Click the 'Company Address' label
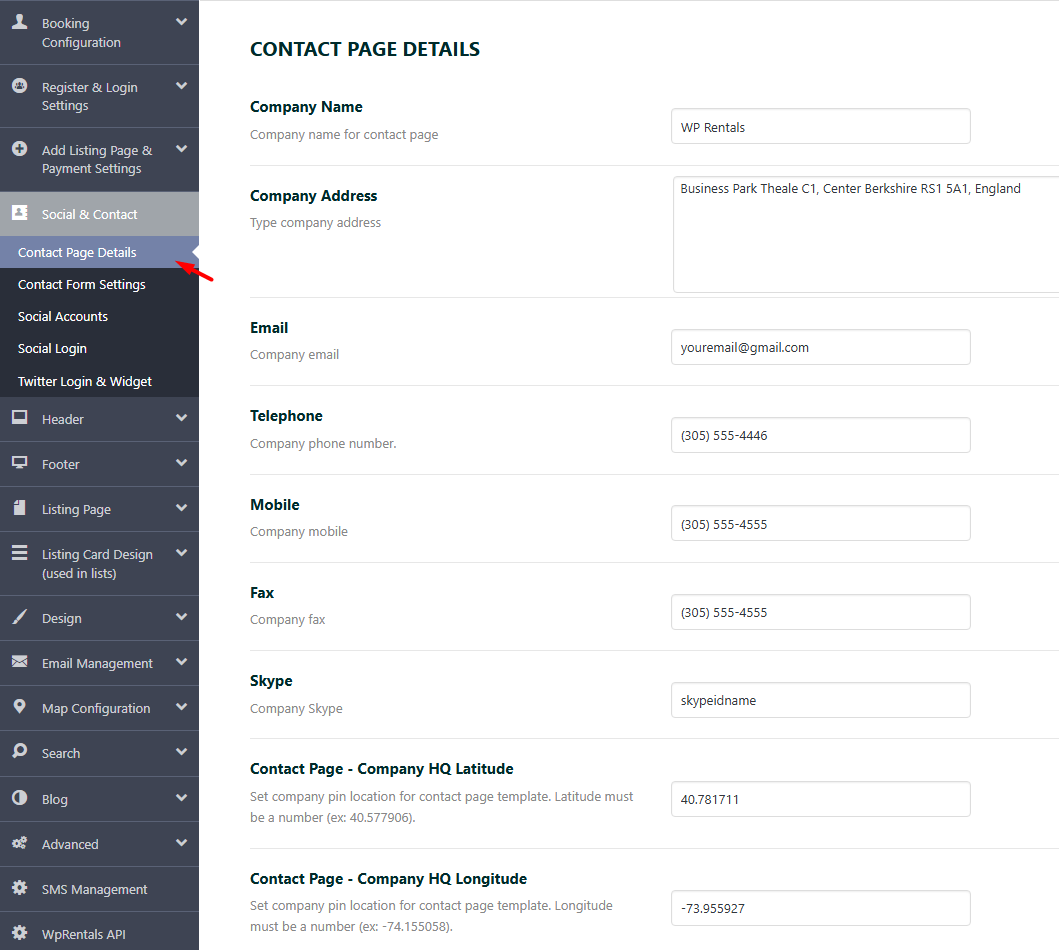The image size is (1059, 950). coord(313,196)
